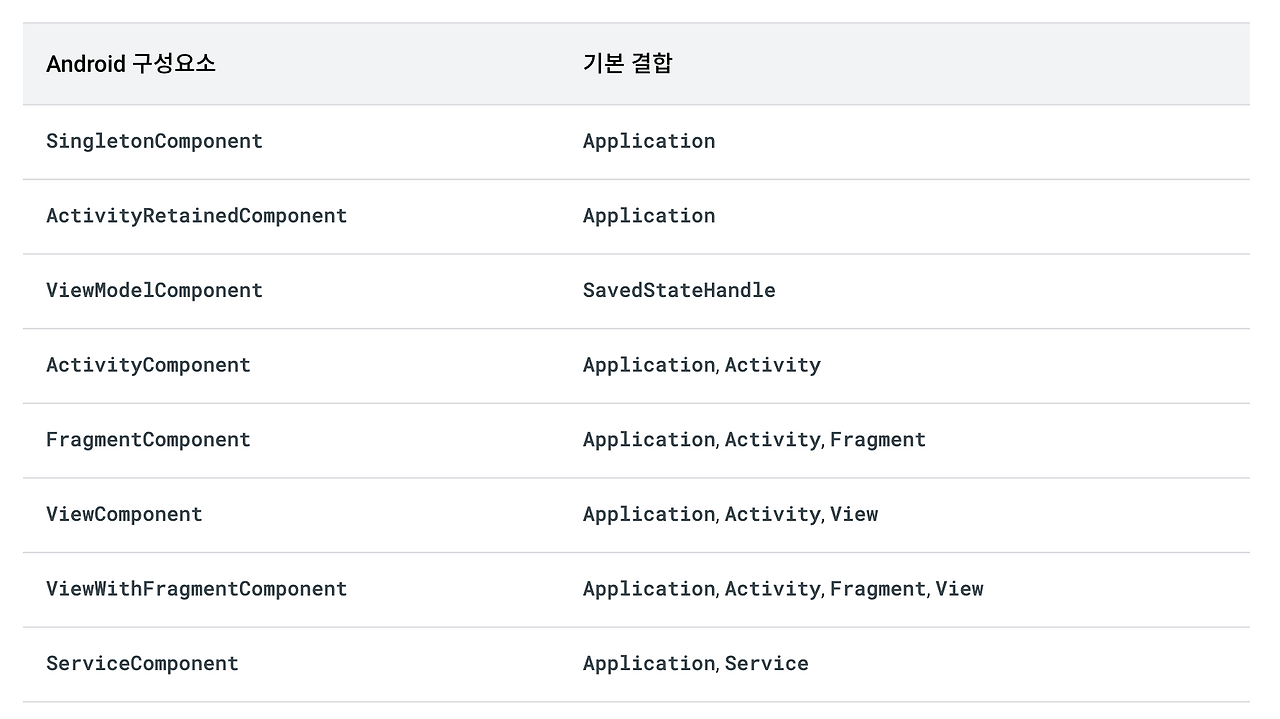This screenshot has width=1280, height=719.
Task: Click Application in the ViewWithFragmentComponent row
Action: click(x=649, y=589)
